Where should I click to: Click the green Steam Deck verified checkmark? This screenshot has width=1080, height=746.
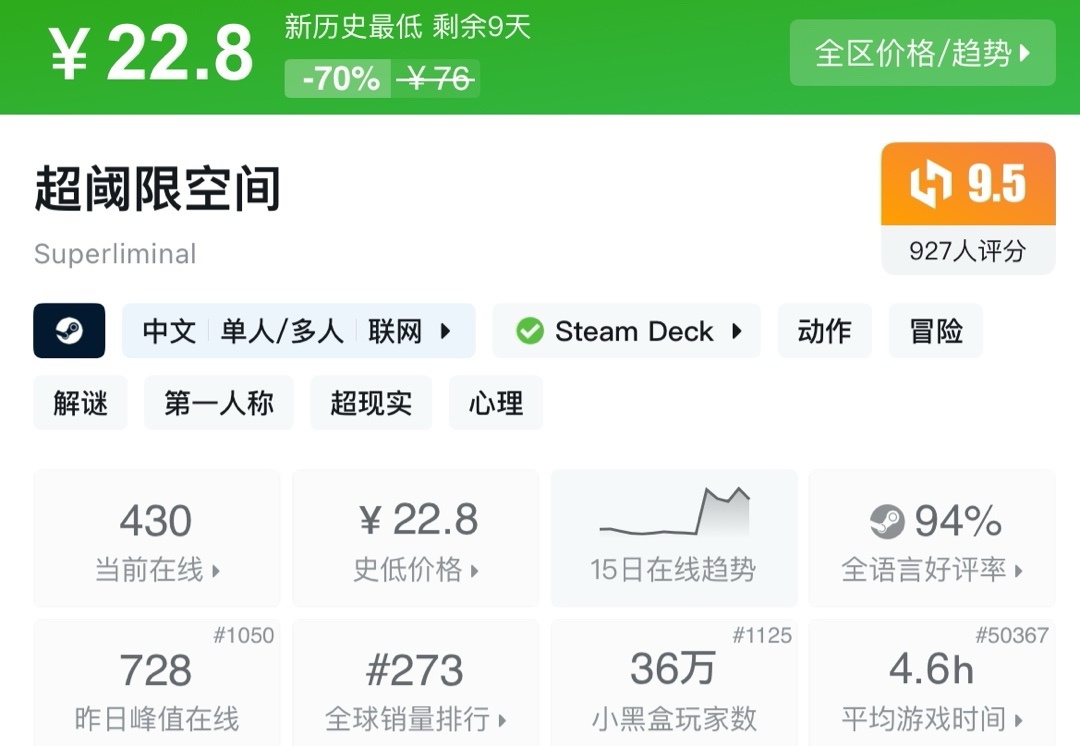point(530,331)
